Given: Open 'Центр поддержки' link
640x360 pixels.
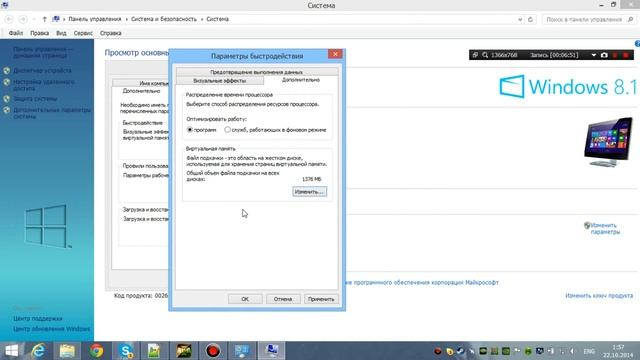Looking at the screenshot, I should click(38, 318).
